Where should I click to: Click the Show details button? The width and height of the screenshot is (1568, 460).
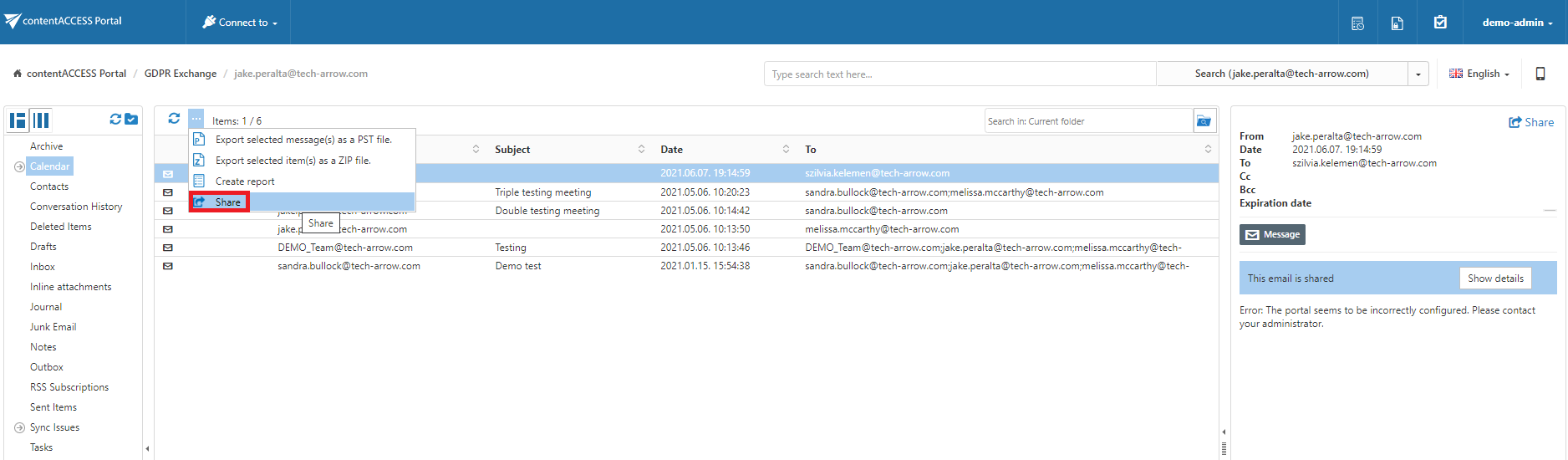[1494, 279]
